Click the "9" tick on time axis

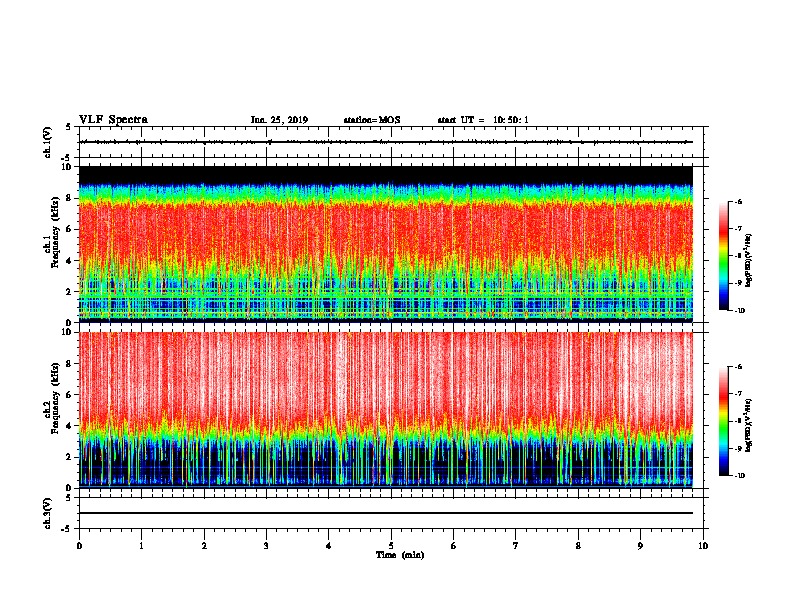coord(640,546)
